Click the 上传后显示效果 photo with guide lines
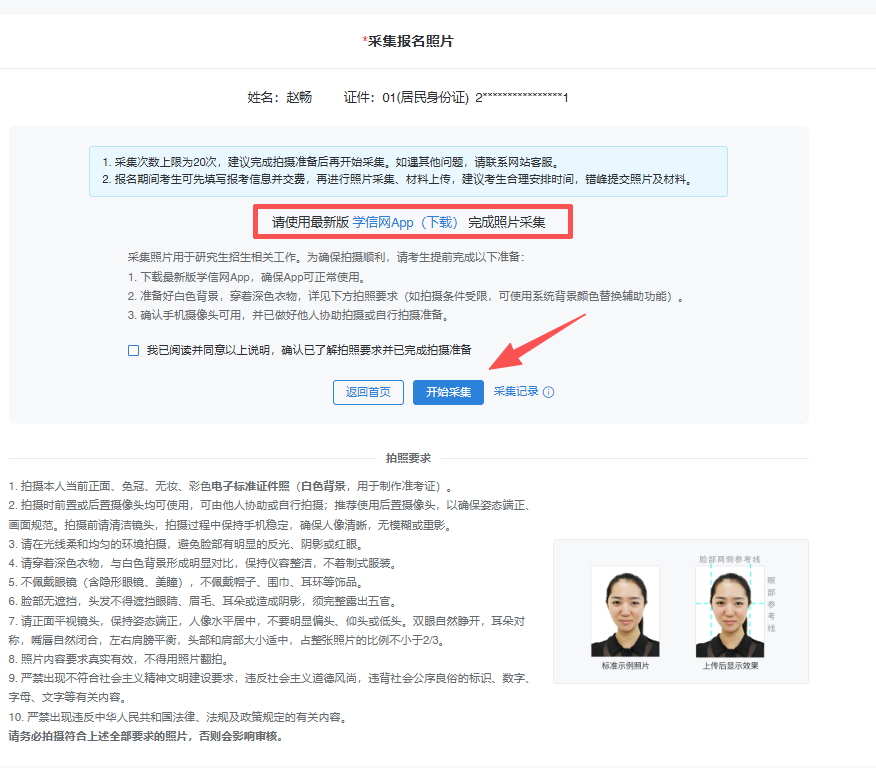This screenshot has height=768, width=876. [730, 612]
